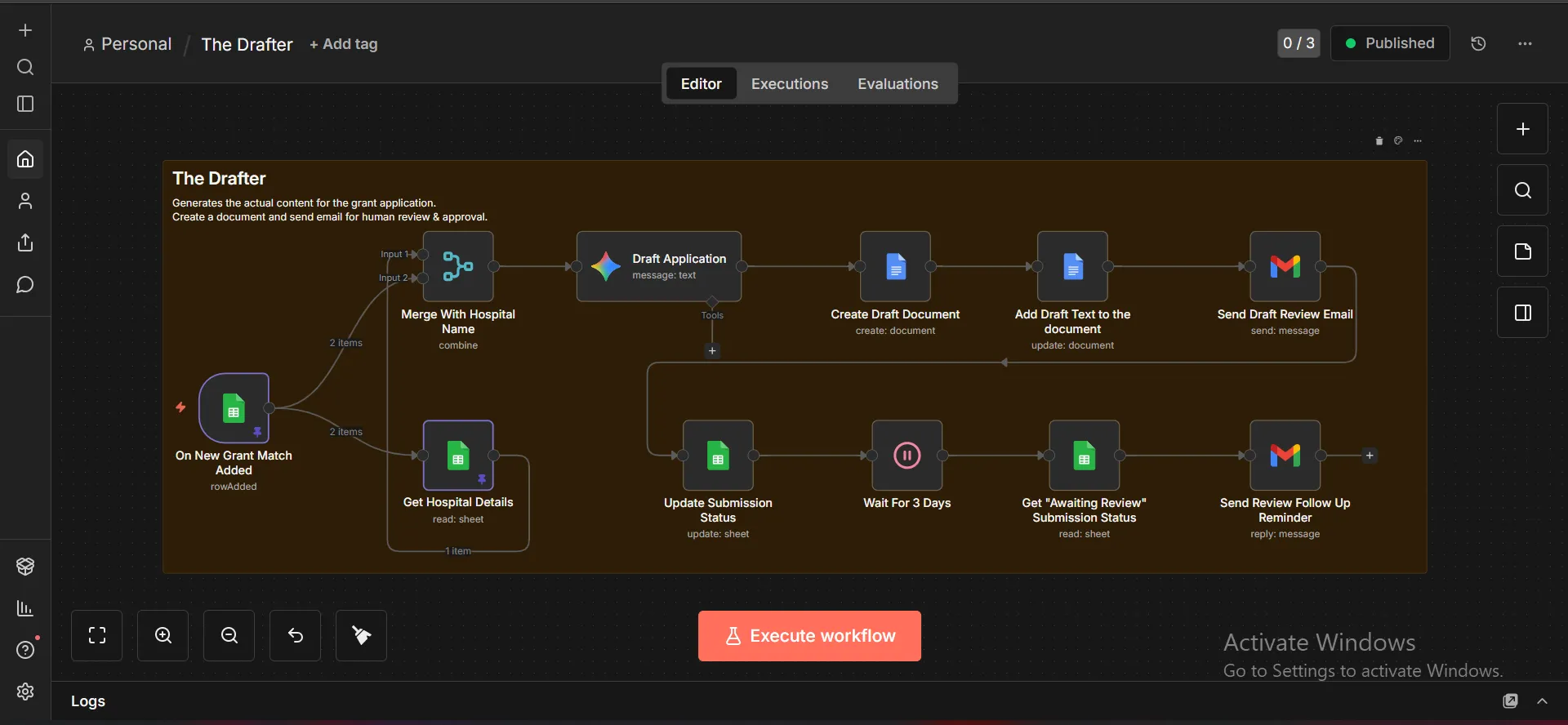Open settings gear in left sidebar
Image resolution: width=1568 pixels, height=725 pixels.
(x=25, y=692)
